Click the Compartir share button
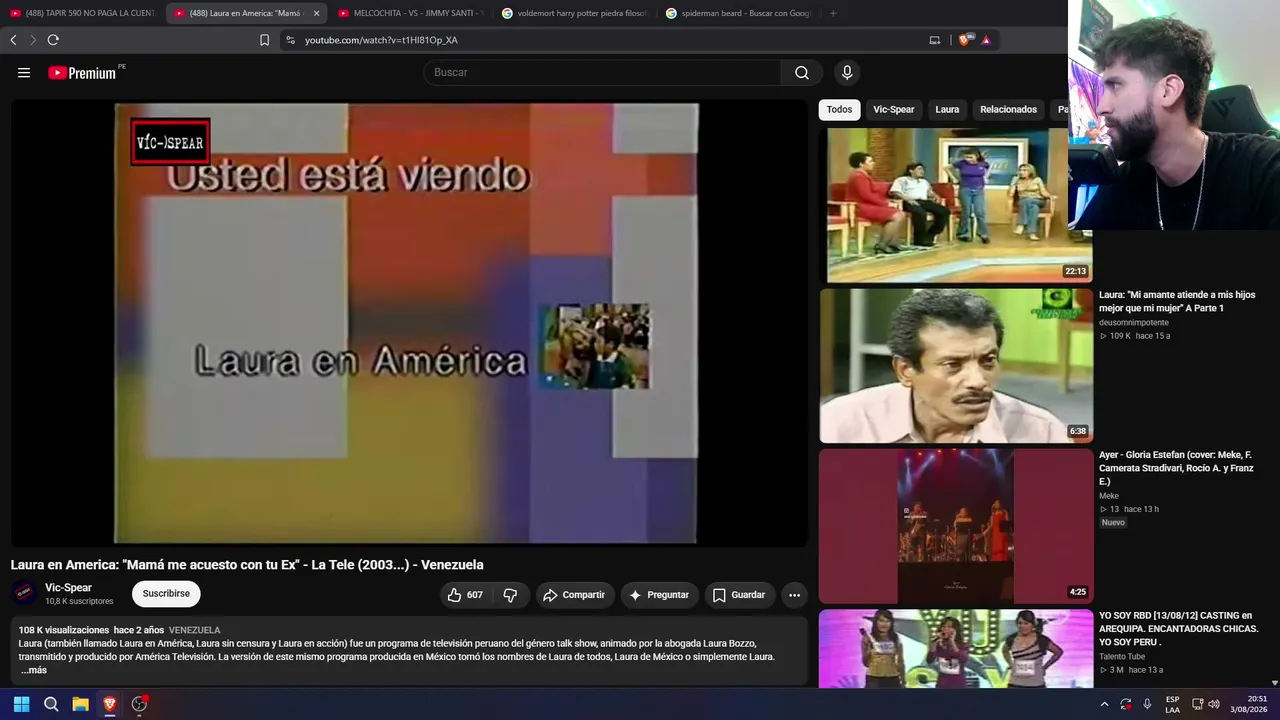The image size is (1280, 720). (574, 595)
